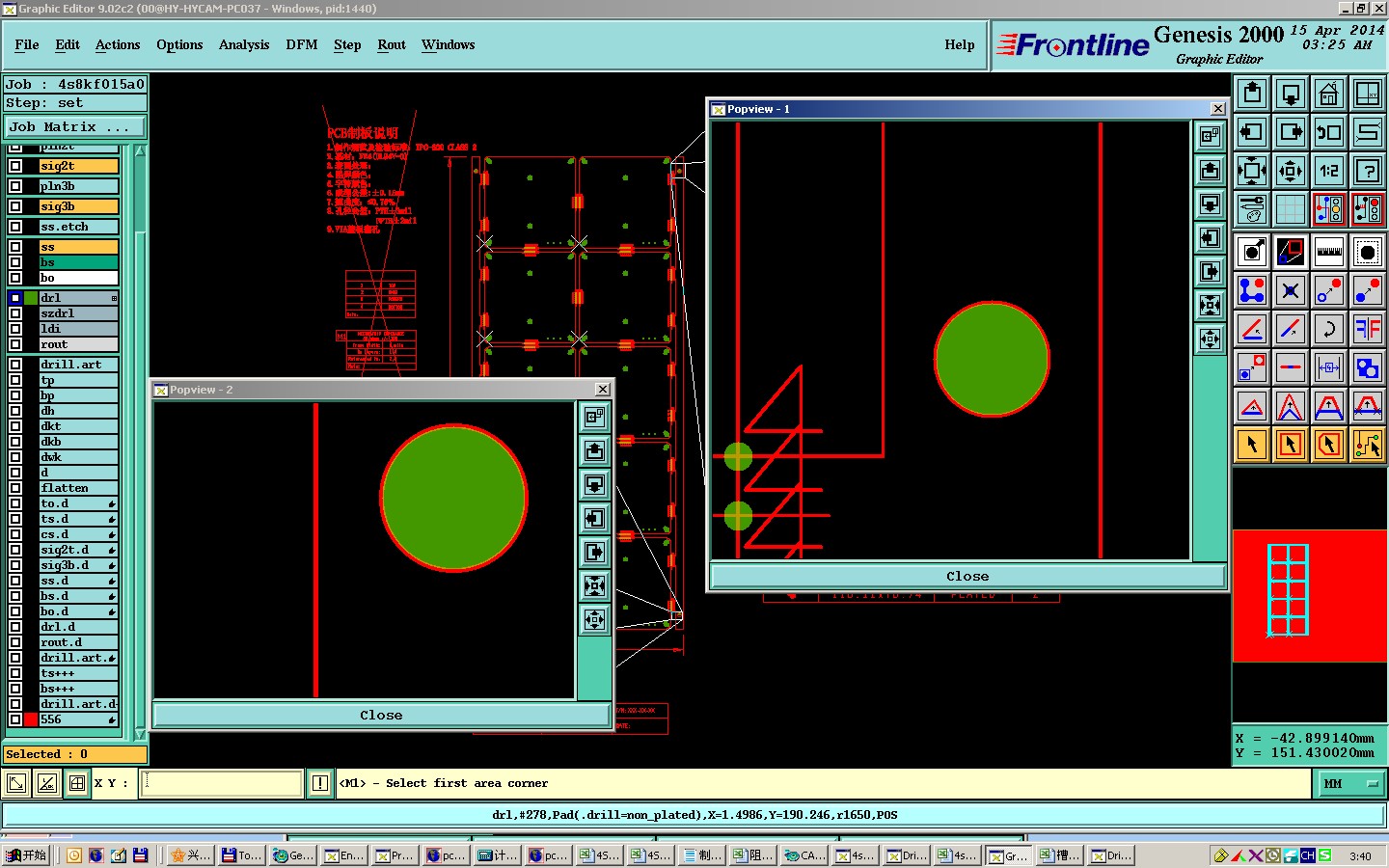Click the marker beside to.d layer

pyautogui.click(x=112, y=503)
